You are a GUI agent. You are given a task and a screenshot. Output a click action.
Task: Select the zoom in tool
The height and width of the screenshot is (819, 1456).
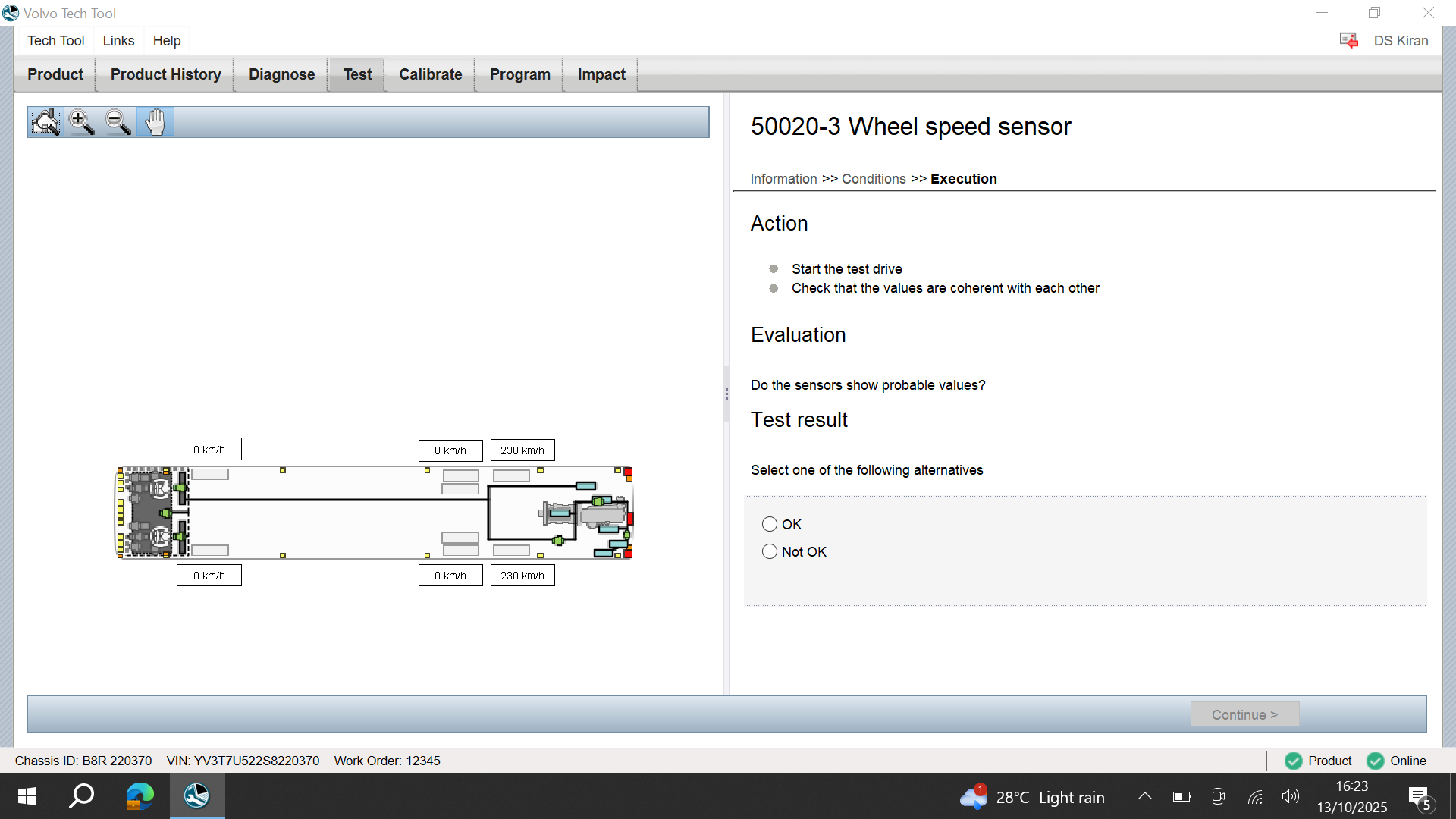coord(81,122)
